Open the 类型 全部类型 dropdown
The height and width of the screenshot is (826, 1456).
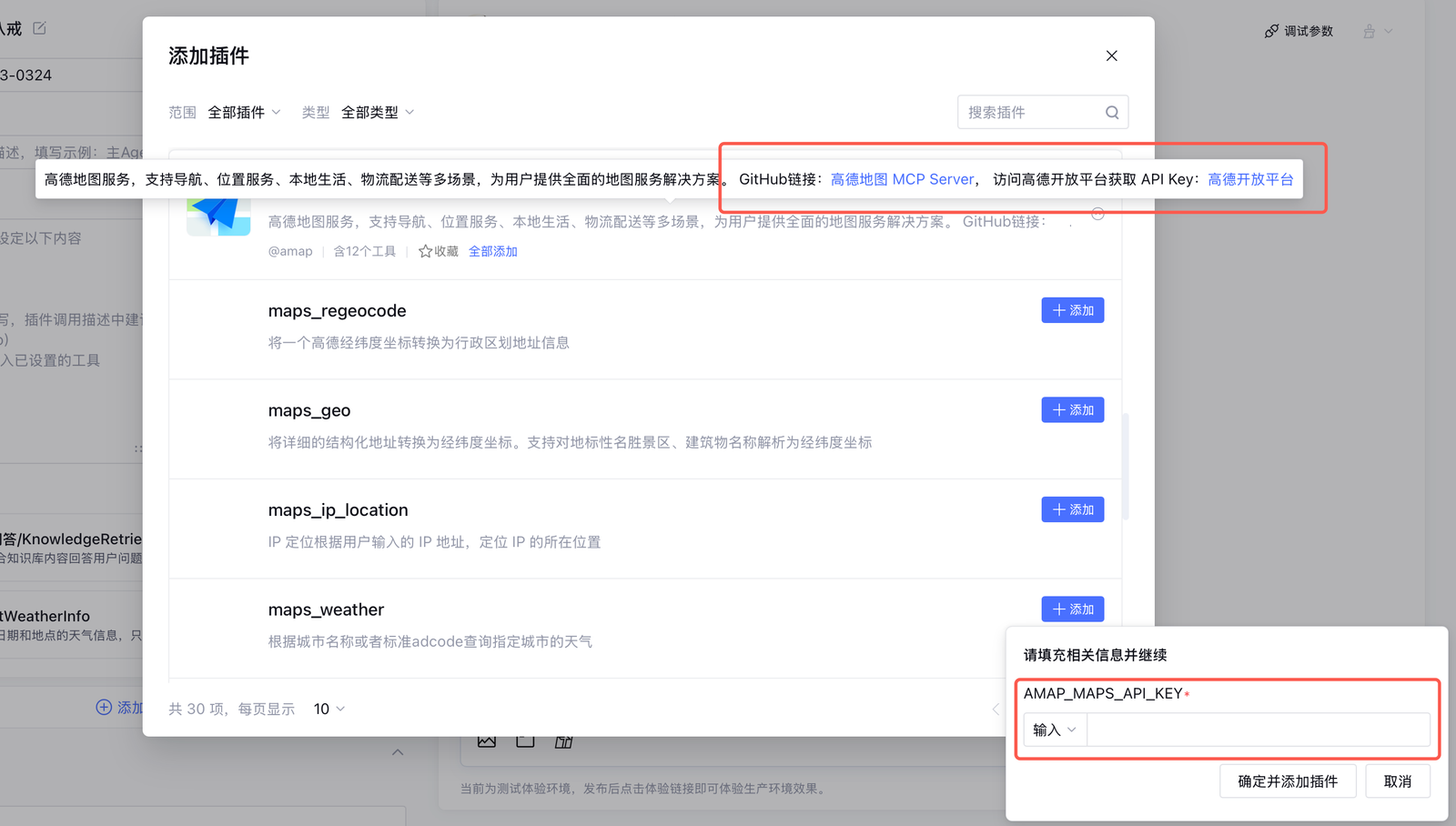point(377,113)
